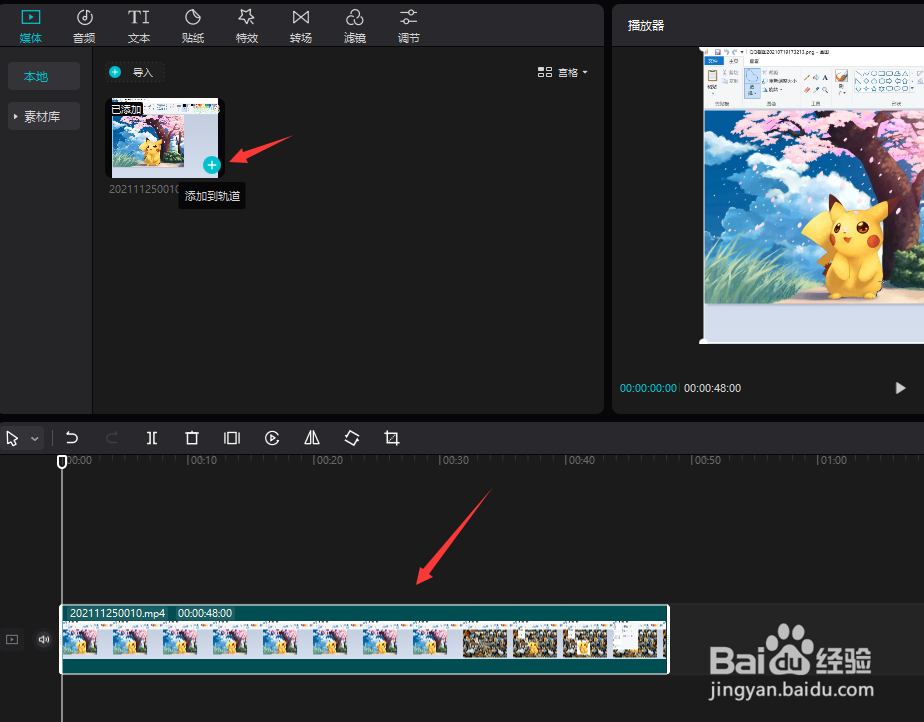924x722 pixels.
Task: Switch to the 特效 effects tab
Action: pyautogui.click(x=247, y=27)
